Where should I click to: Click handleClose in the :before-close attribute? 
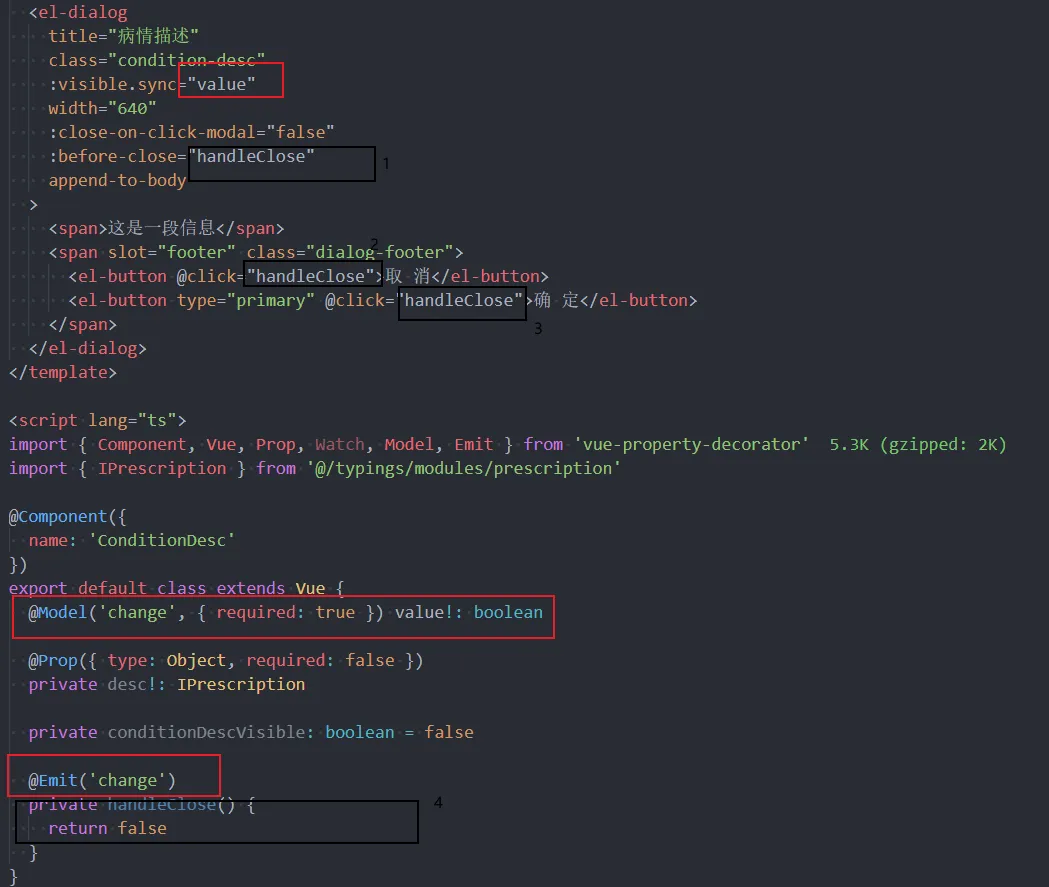click(x=255, y=156)
